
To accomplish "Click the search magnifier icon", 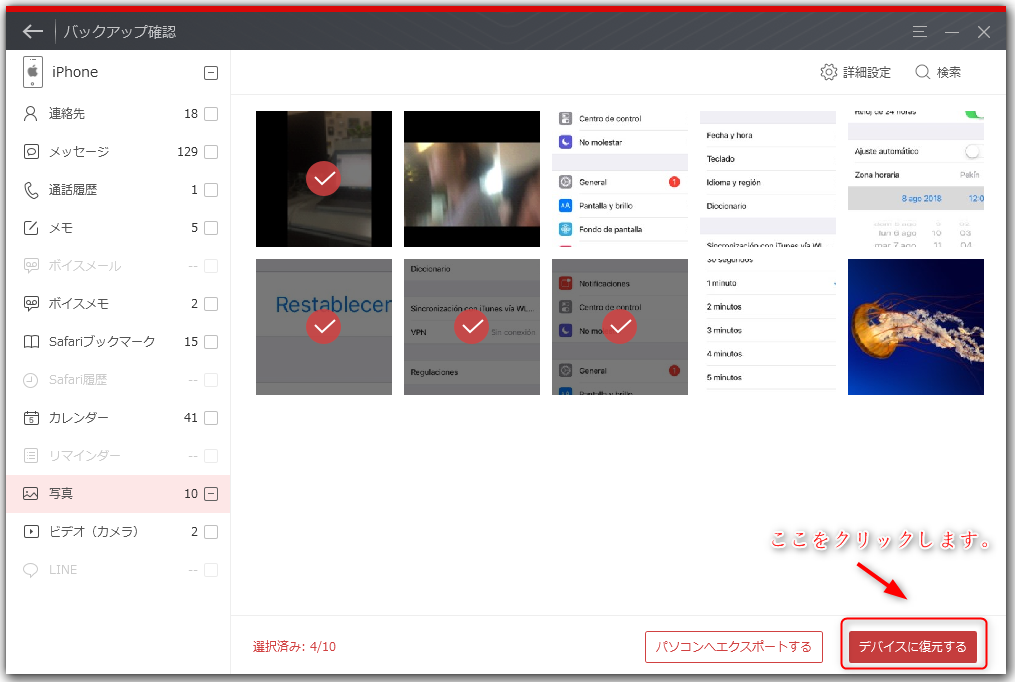I will tap(922, 72).
